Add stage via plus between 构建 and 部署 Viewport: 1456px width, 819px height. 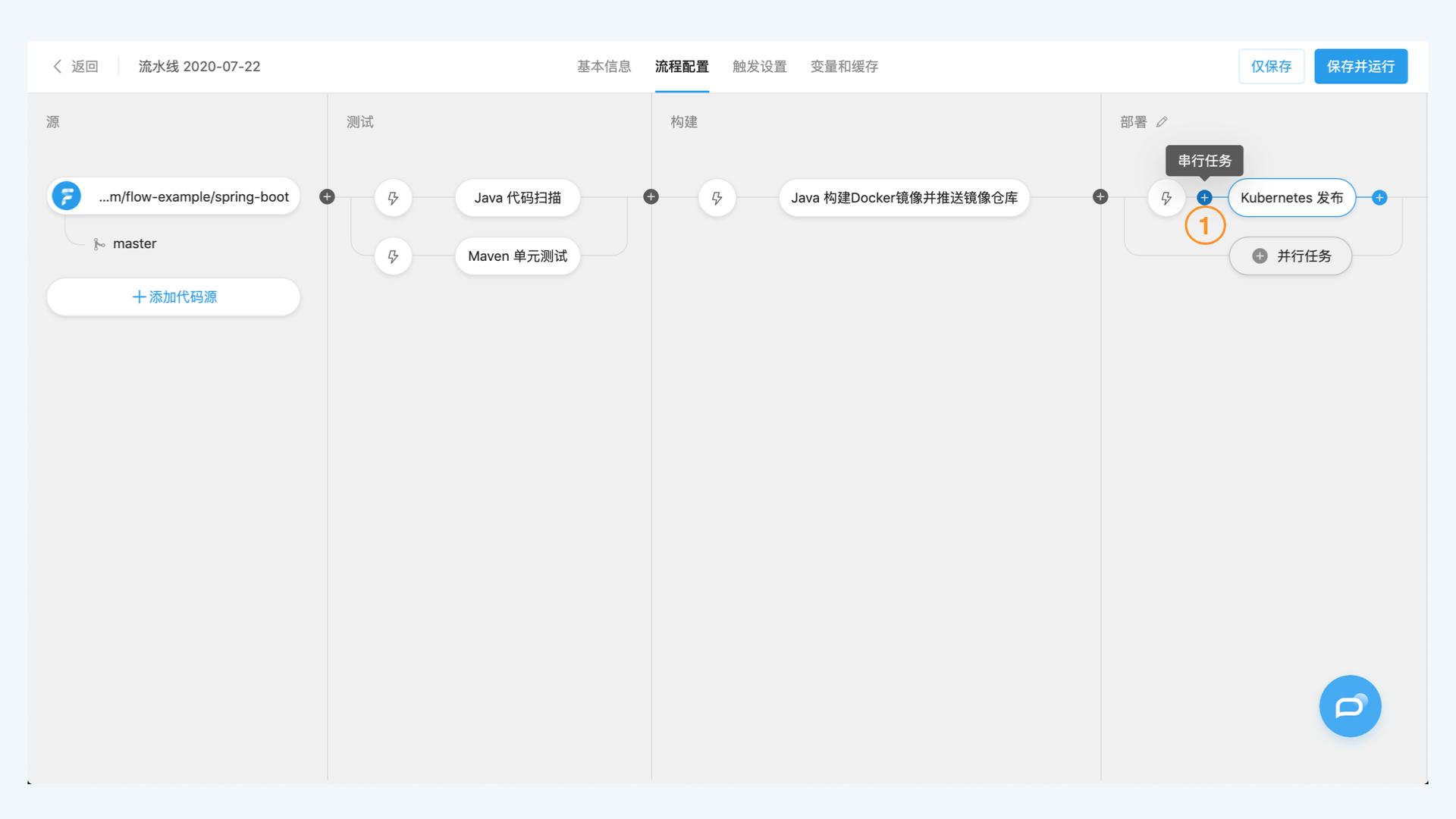click(1100, 197)
